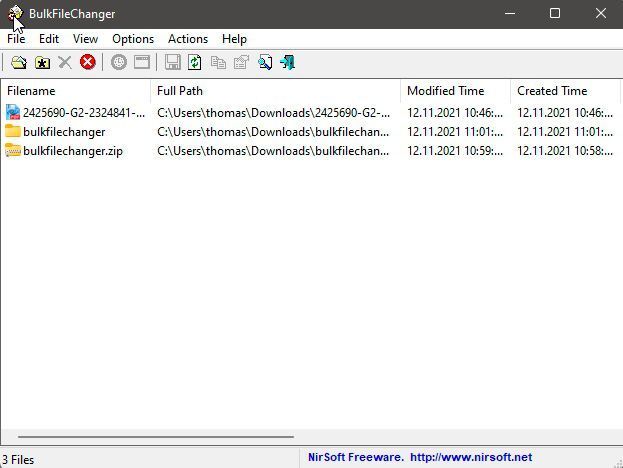Click the bulkfilechanger.zip archive icon
The width and height of the screenshot is (623, 468).
(13, 151)
